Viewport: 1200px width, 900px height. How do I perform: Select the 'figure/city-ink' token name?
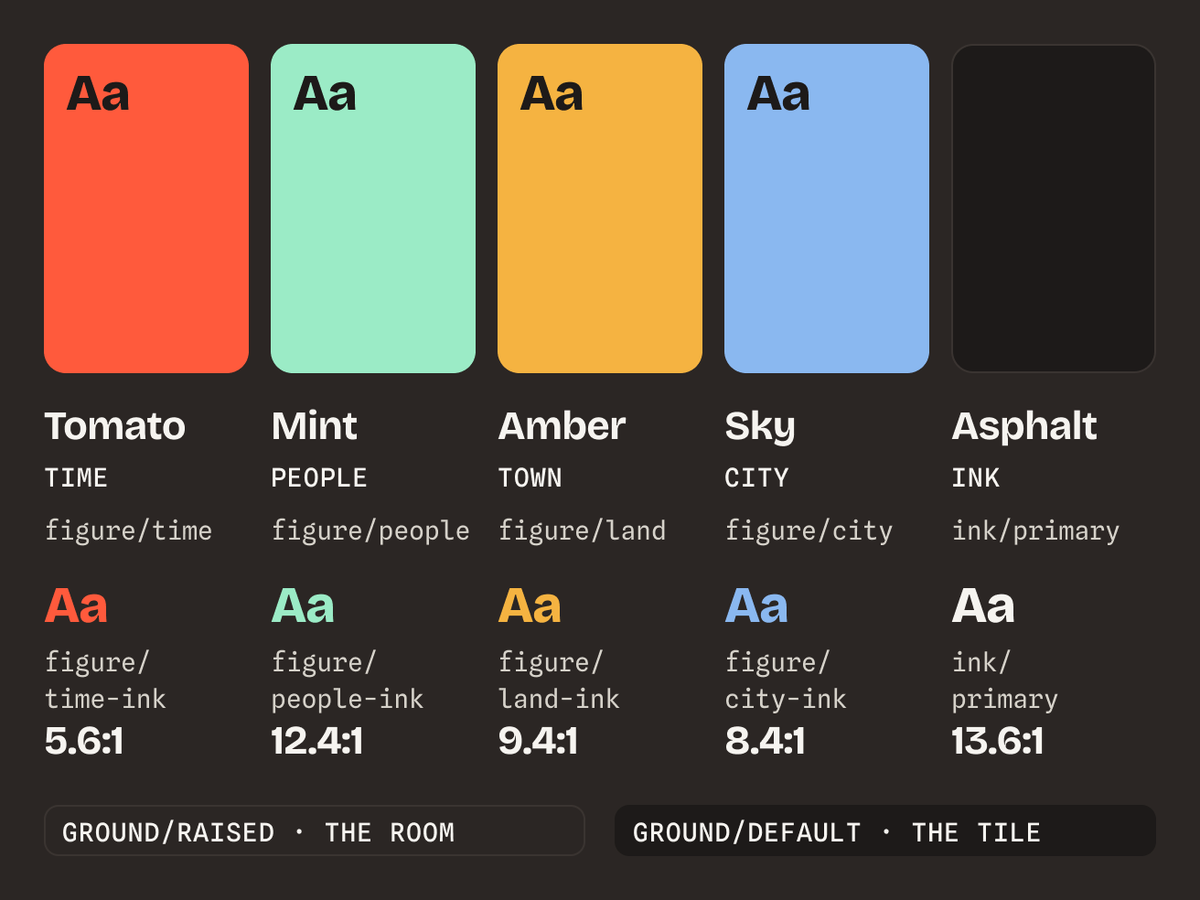tap(786, 680)
